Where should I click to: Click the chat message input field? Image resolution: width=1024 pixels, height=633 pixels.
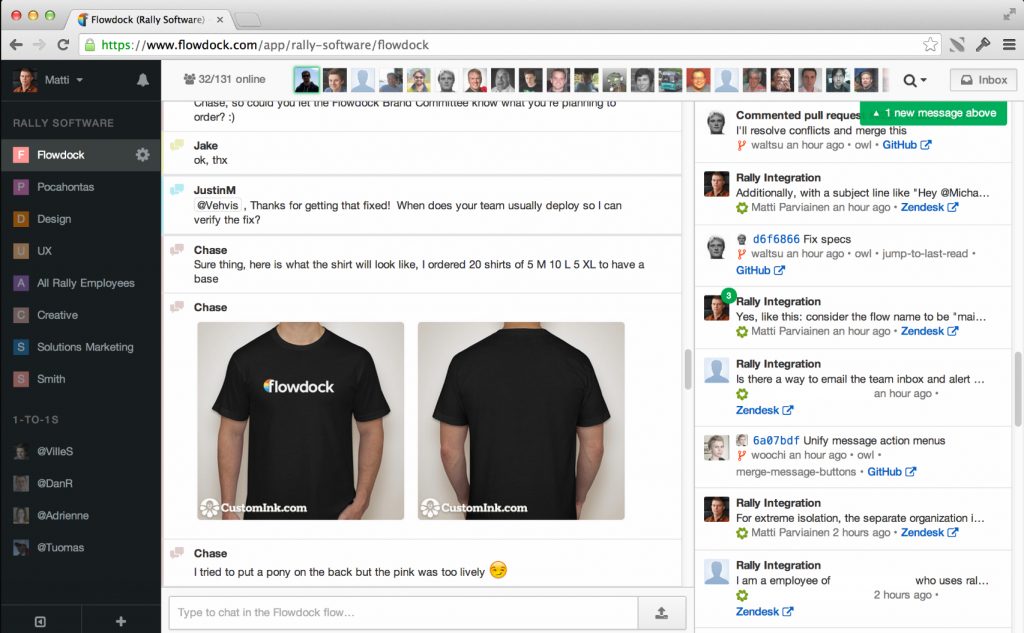point(404,613)
